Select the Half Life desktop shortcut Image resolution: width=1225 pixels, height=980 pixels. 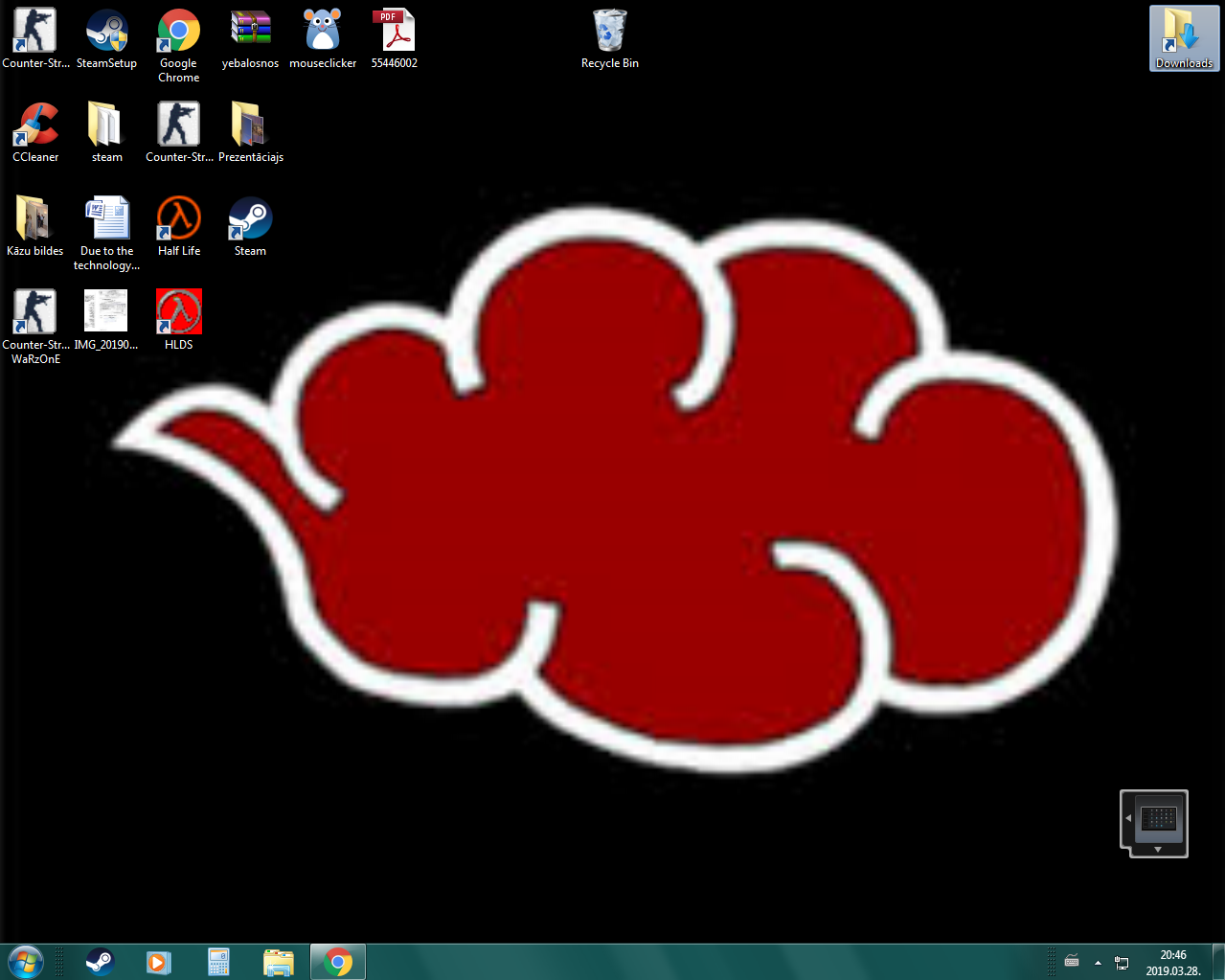[179, 227]
